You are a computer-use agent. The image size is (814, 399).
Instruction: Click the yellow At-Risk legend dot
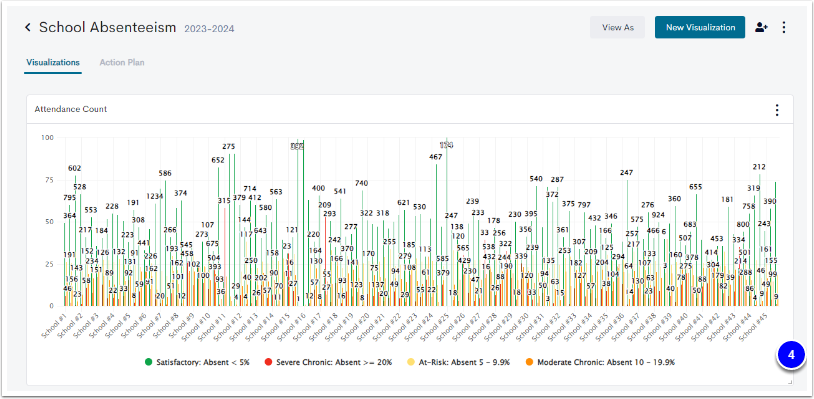410,362
